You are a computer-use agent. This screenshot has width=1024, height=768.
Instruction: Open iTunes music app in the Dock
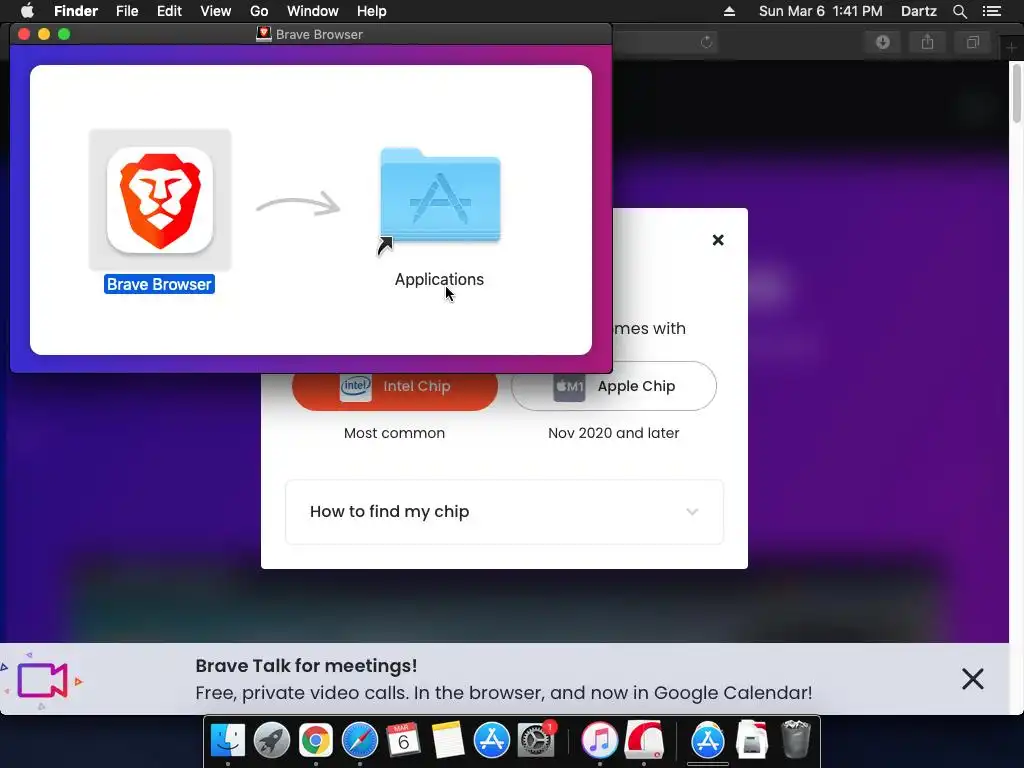pyautogui.click(x=600, y=740)
